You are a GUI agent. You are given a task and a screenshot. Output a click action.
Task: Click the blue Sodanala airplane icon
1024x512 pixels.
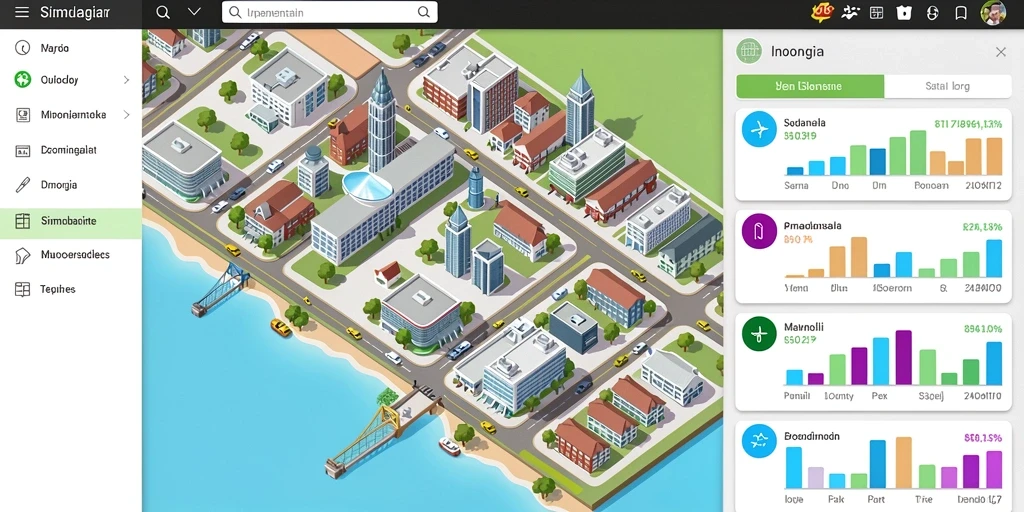759,129
